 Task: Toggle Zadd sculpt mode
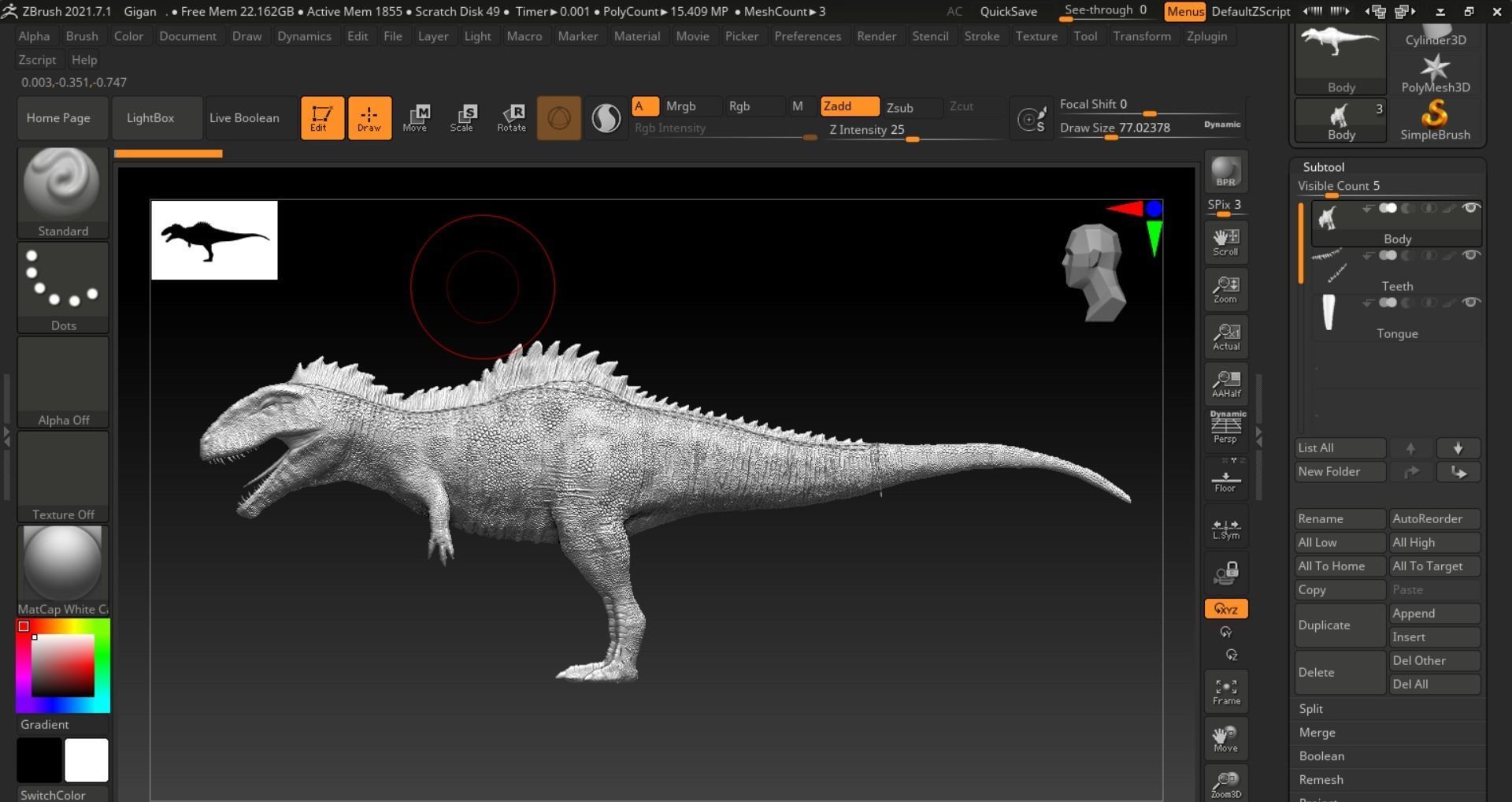pos(850,106)
